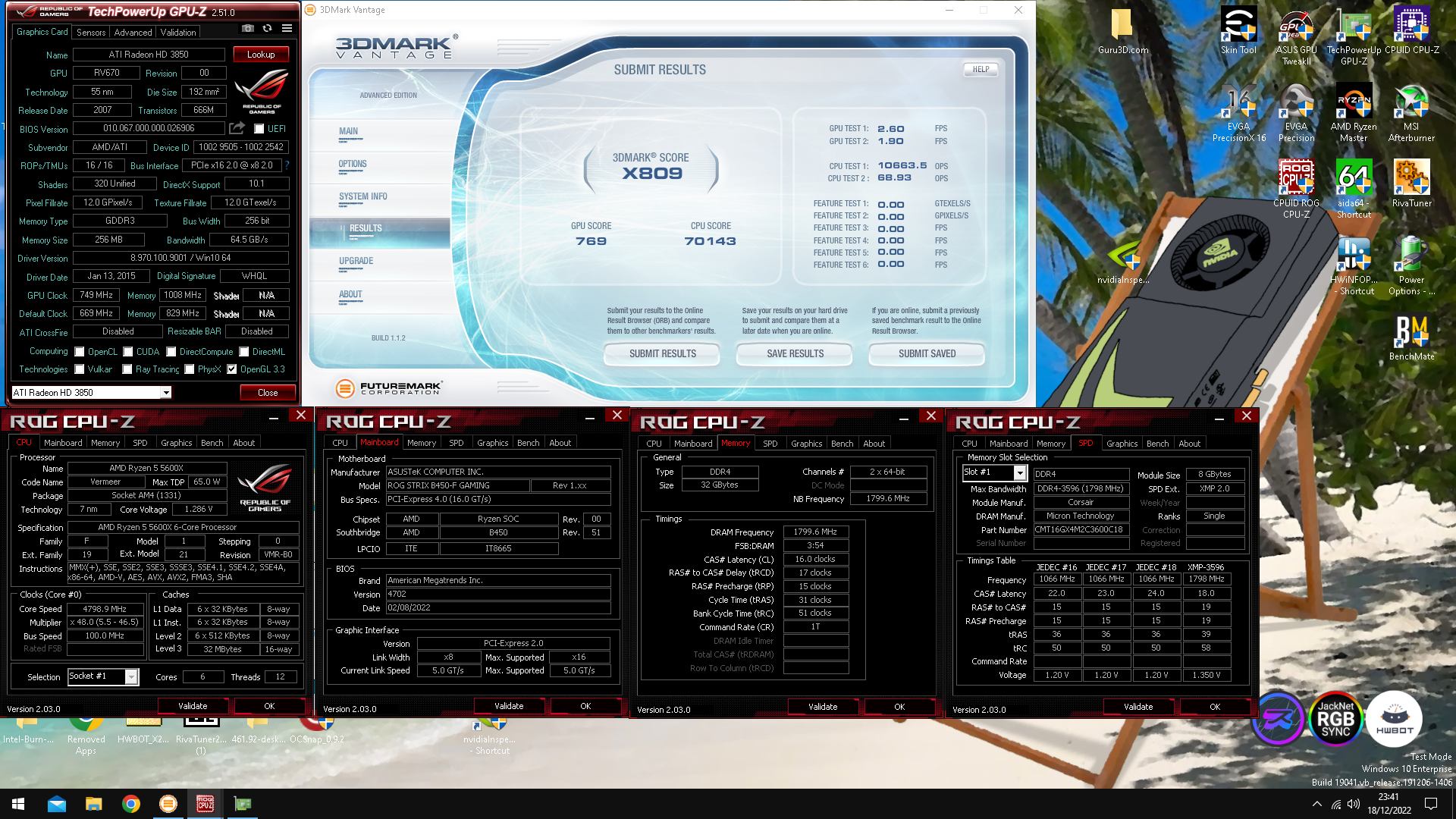1456x819 pixels.
Task: Click the Lookup button in GPU-Z
Action: [x=261, y=55]
